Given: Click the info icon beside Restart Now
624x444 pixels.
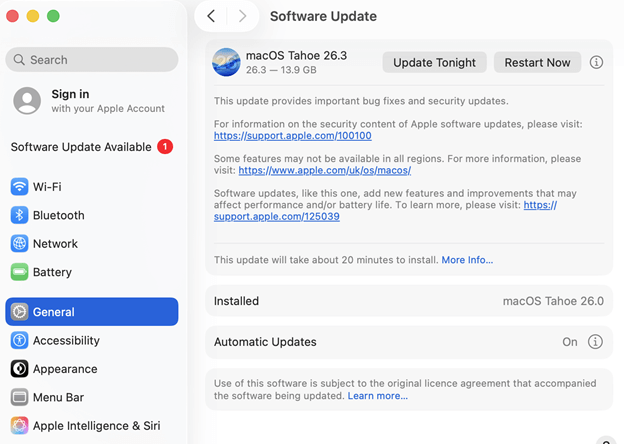Looking at the screenshot, I should (x=596, y=62).
